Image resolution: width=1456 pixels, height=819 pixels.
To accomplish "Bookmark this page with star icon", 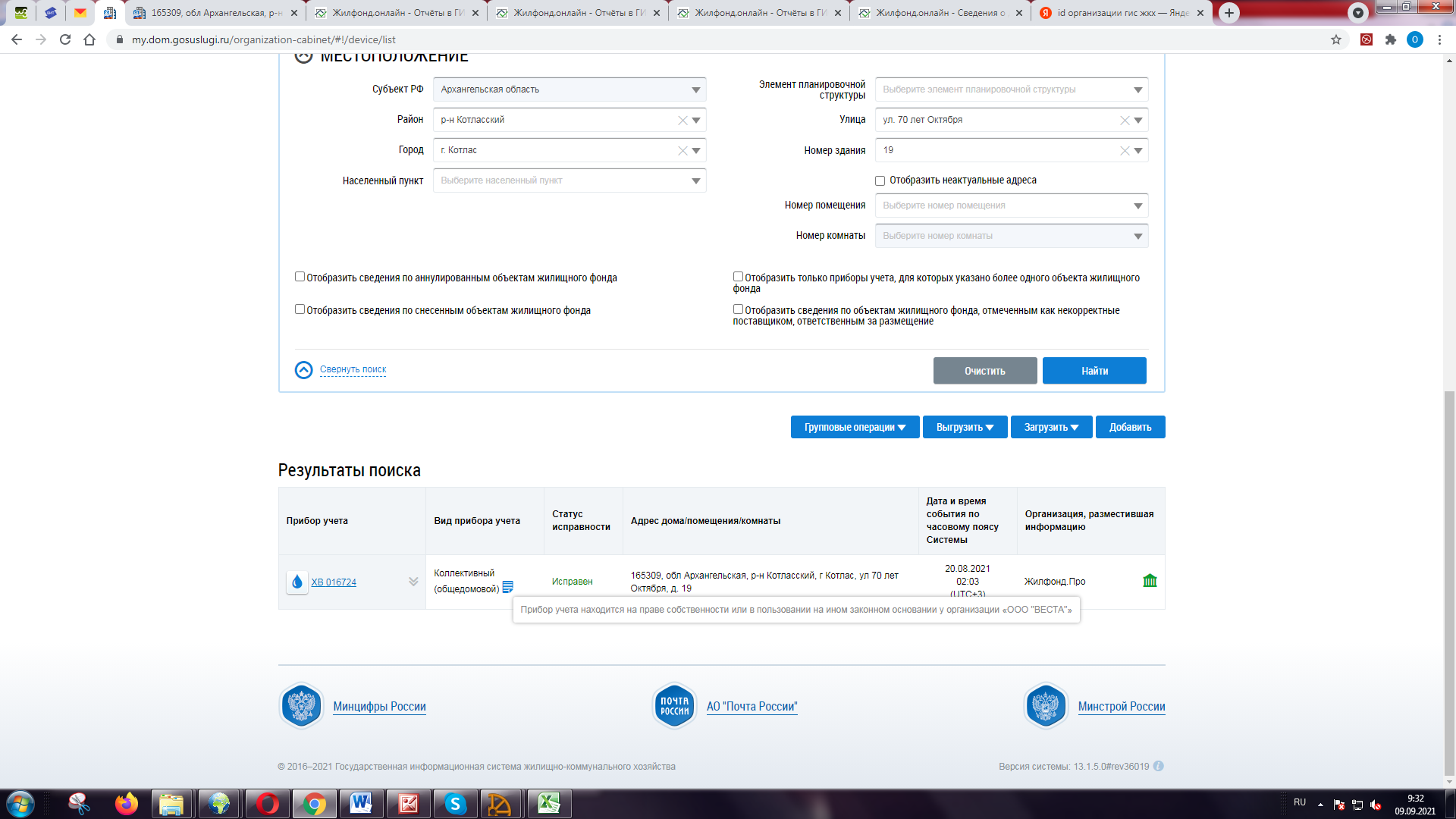I will (x=1336, y=39).
